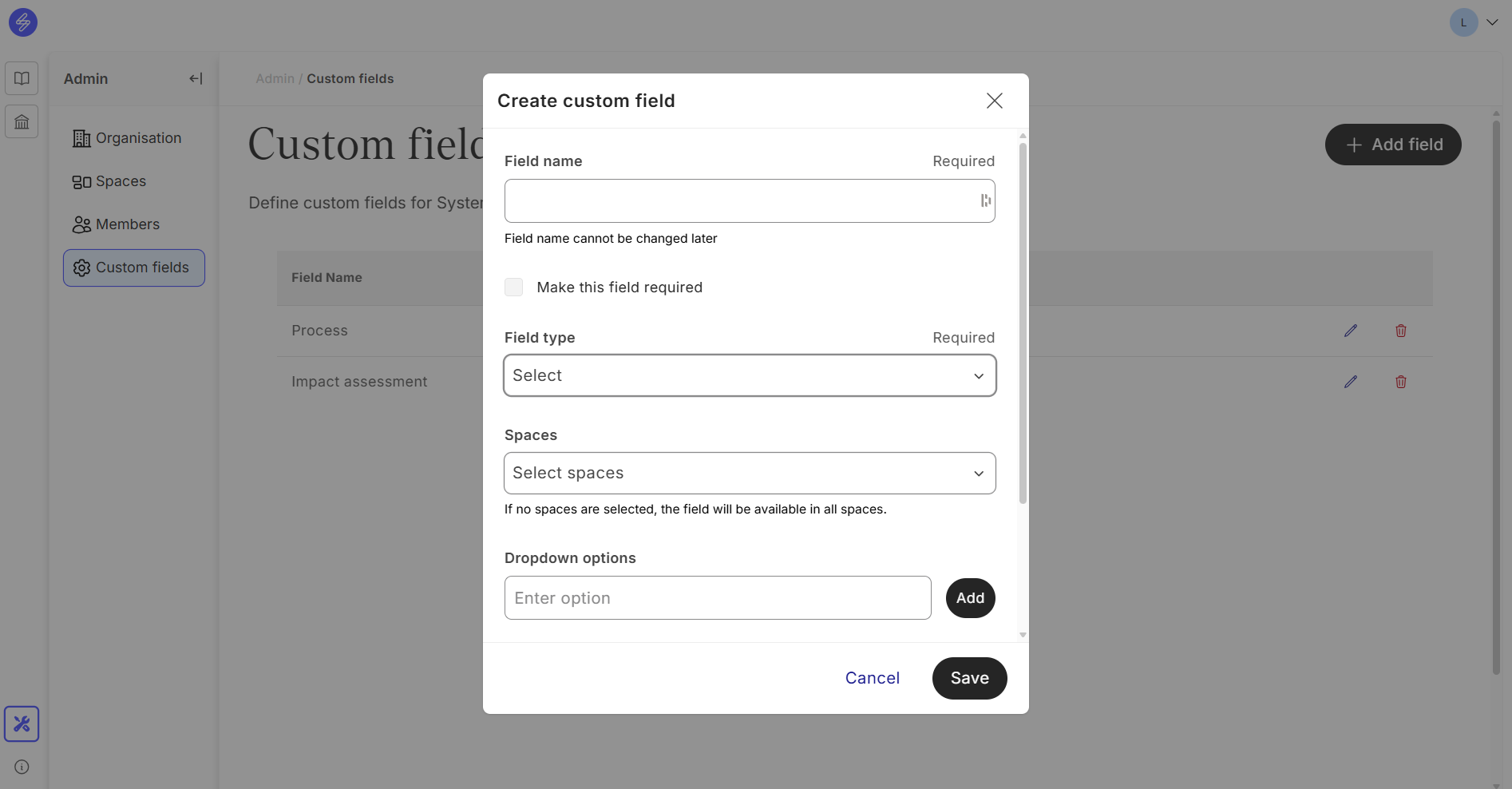Click the dialog's vertical scrollbar

(x=1023, y=319)
